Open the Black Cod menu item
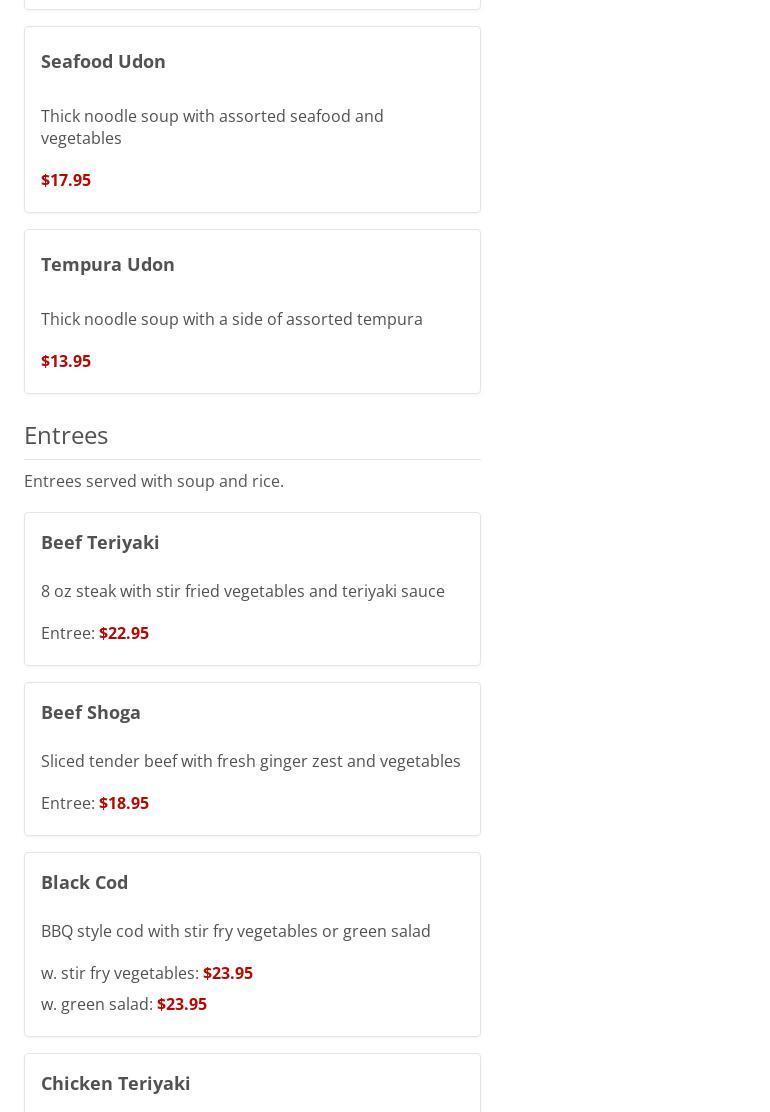This screenshot has width=770, height=1112. tap(85, 882)
